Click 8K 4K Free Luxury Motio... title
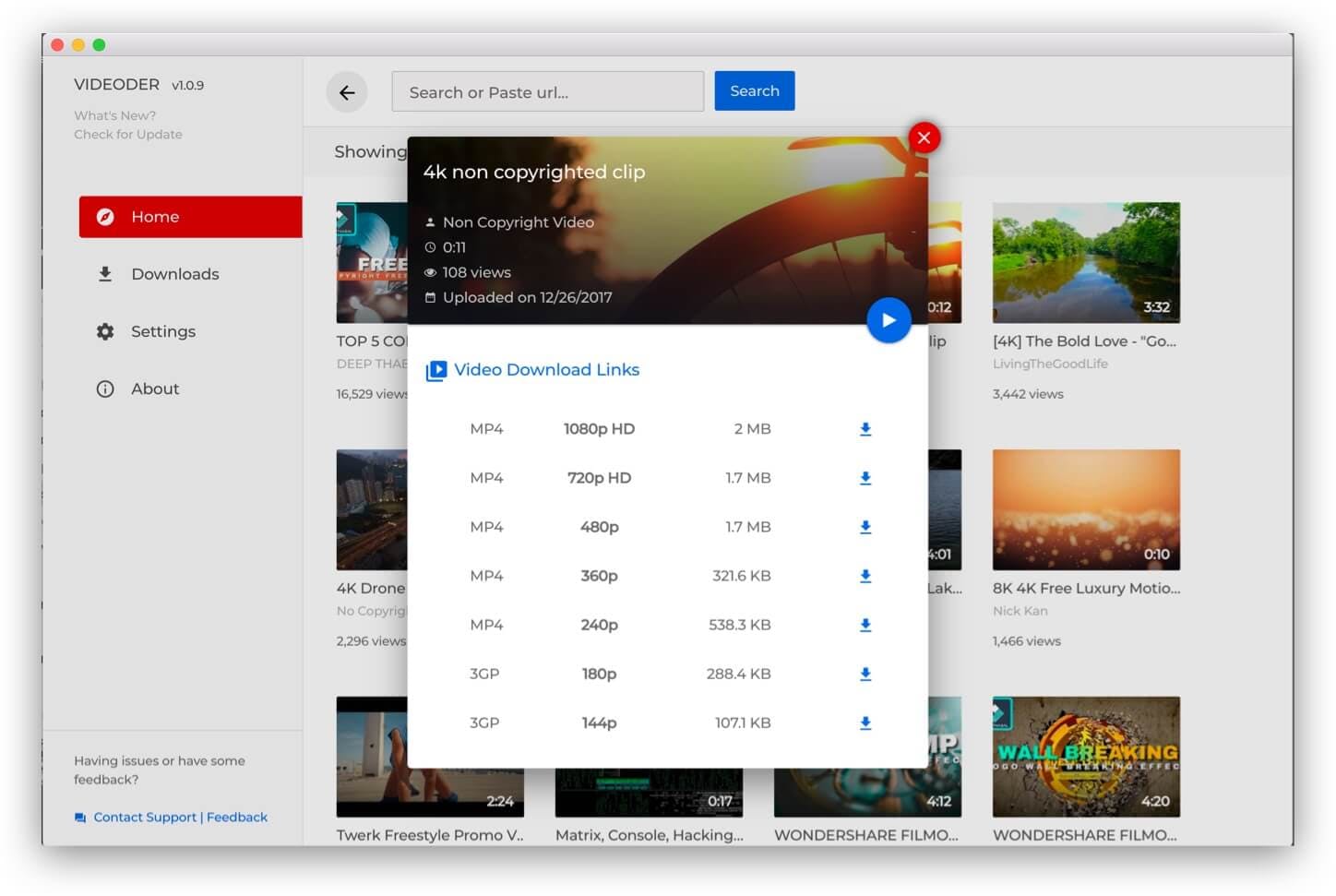The image size is (1336, 896). [x=1086, y=588]
